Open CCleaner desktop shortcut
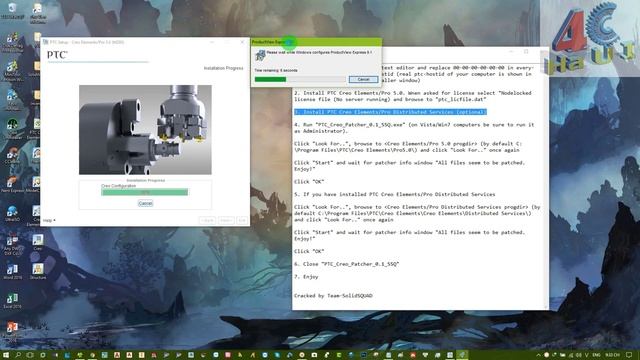The image size is (640, 360). point(12,156)
